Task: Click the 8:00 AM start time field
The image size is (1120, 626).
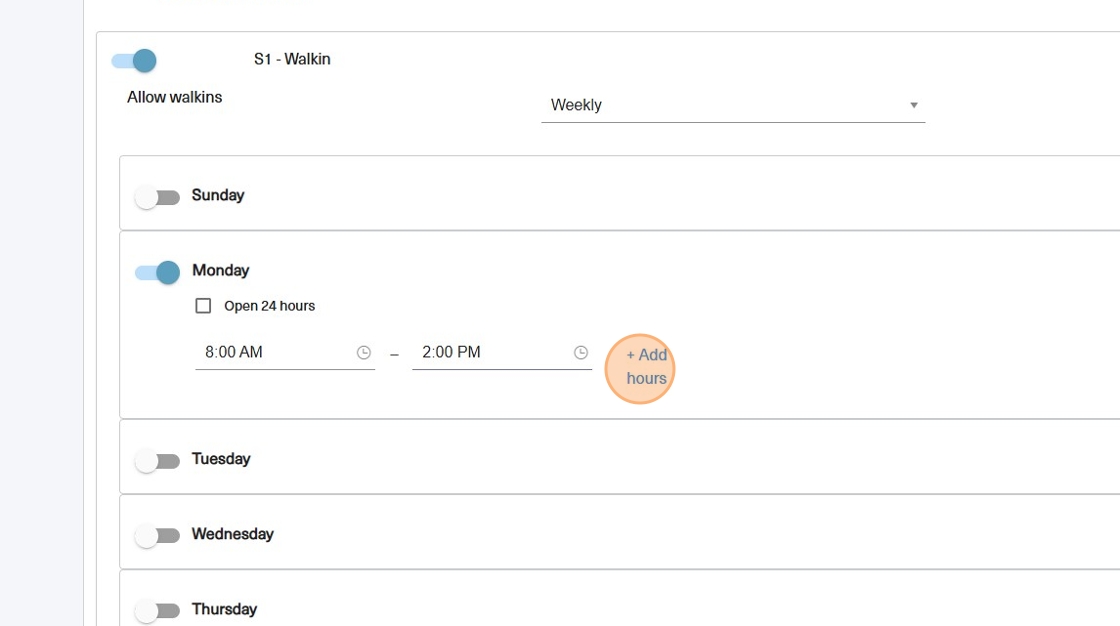Action: click(270, 353)
